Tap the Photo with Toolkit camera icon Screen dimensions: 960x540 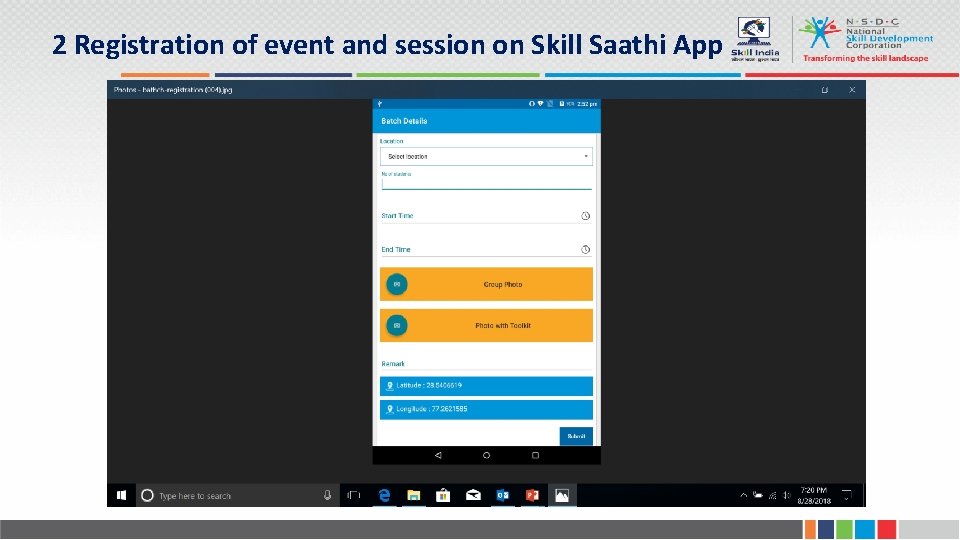[x=397, y=325]
